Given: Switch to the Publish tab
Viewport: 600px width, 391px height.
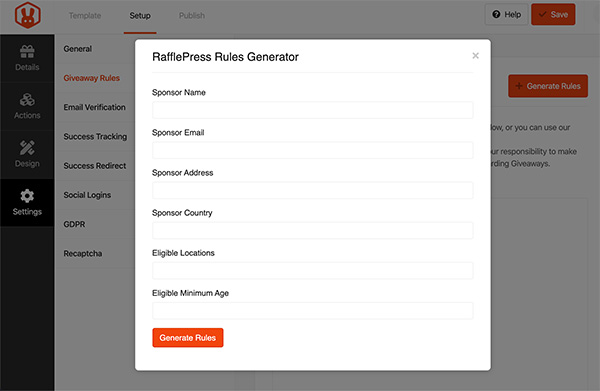Looking at the screenshot, I should [192, 16].
